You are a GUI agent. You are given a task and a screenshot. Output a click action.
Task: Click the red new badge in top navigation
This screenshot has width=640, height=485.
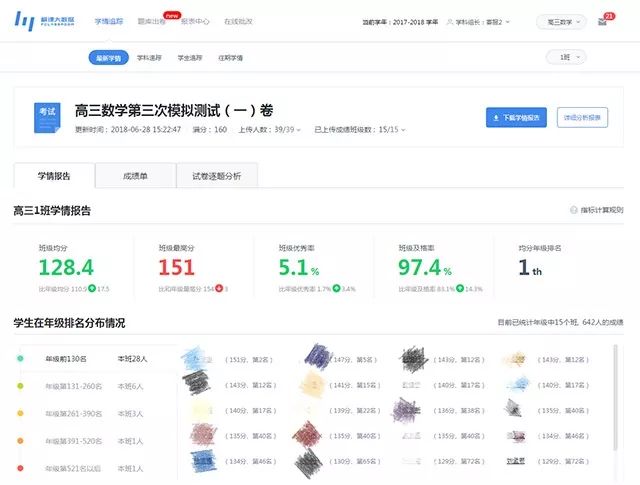click(x=172, y=16)
